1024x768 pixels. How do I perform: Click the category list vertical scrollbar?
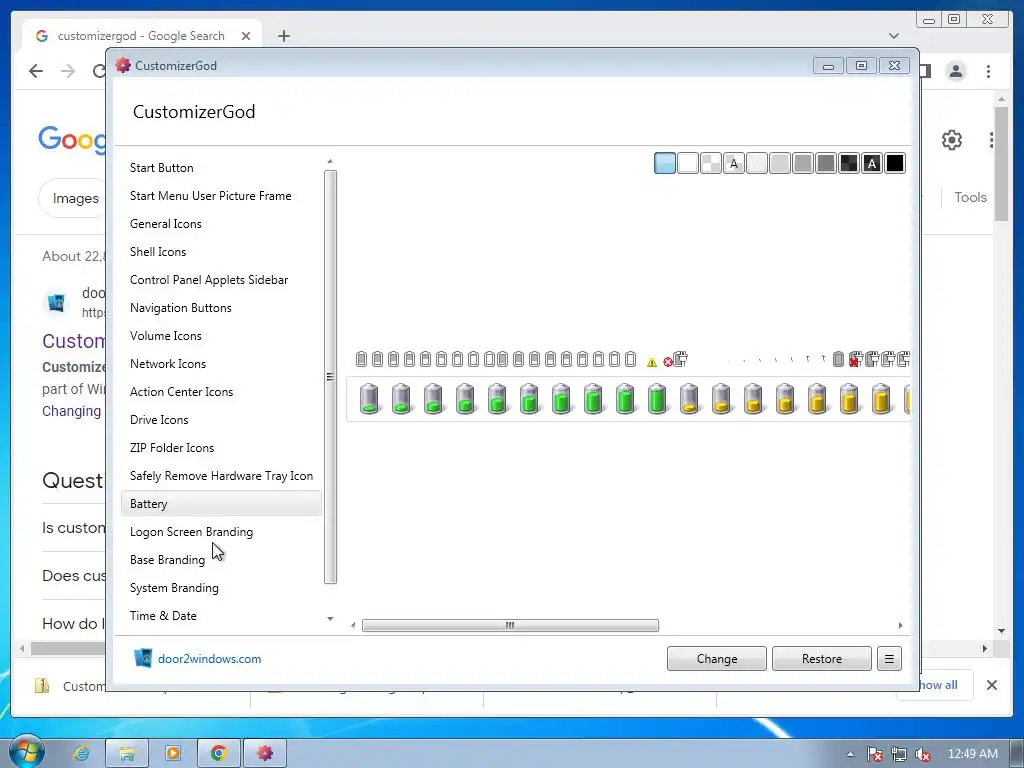330,377
